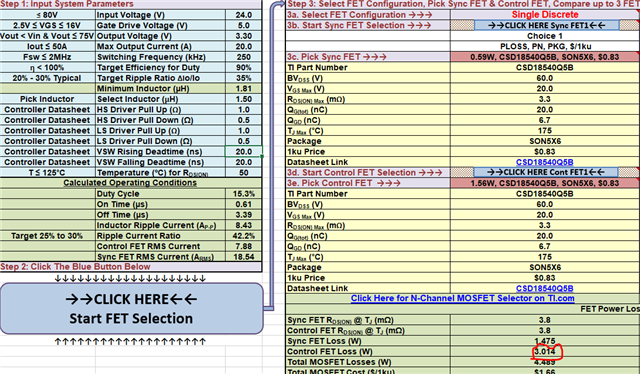Select the Temperature for RDS(ON) value 50
The image size is (640, 374).
coord(244,173)
